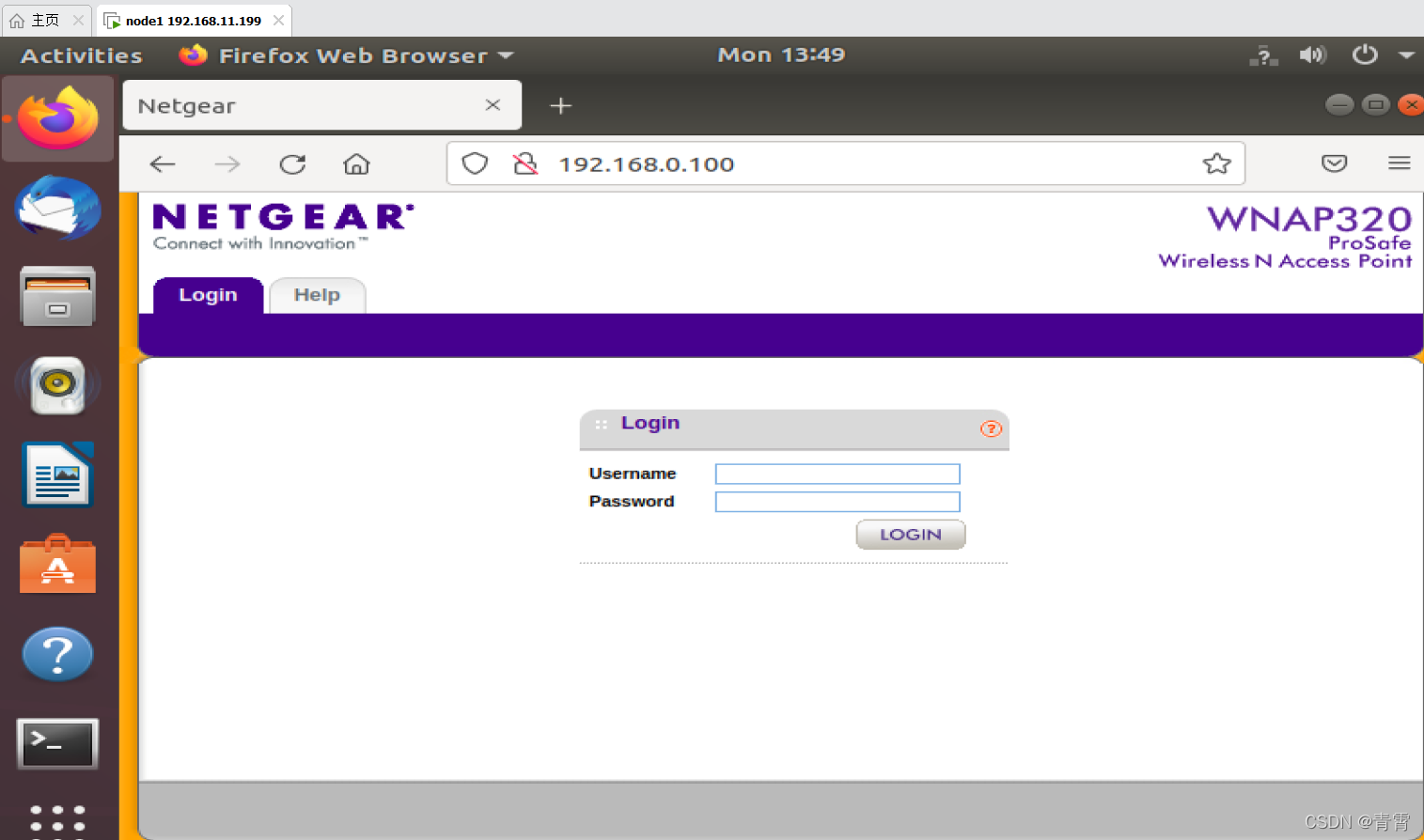The height and width of the screenshot is (840, 1424).
Task: Select the node1 192.168.11.199 VM tab
Action: (193, 21)
